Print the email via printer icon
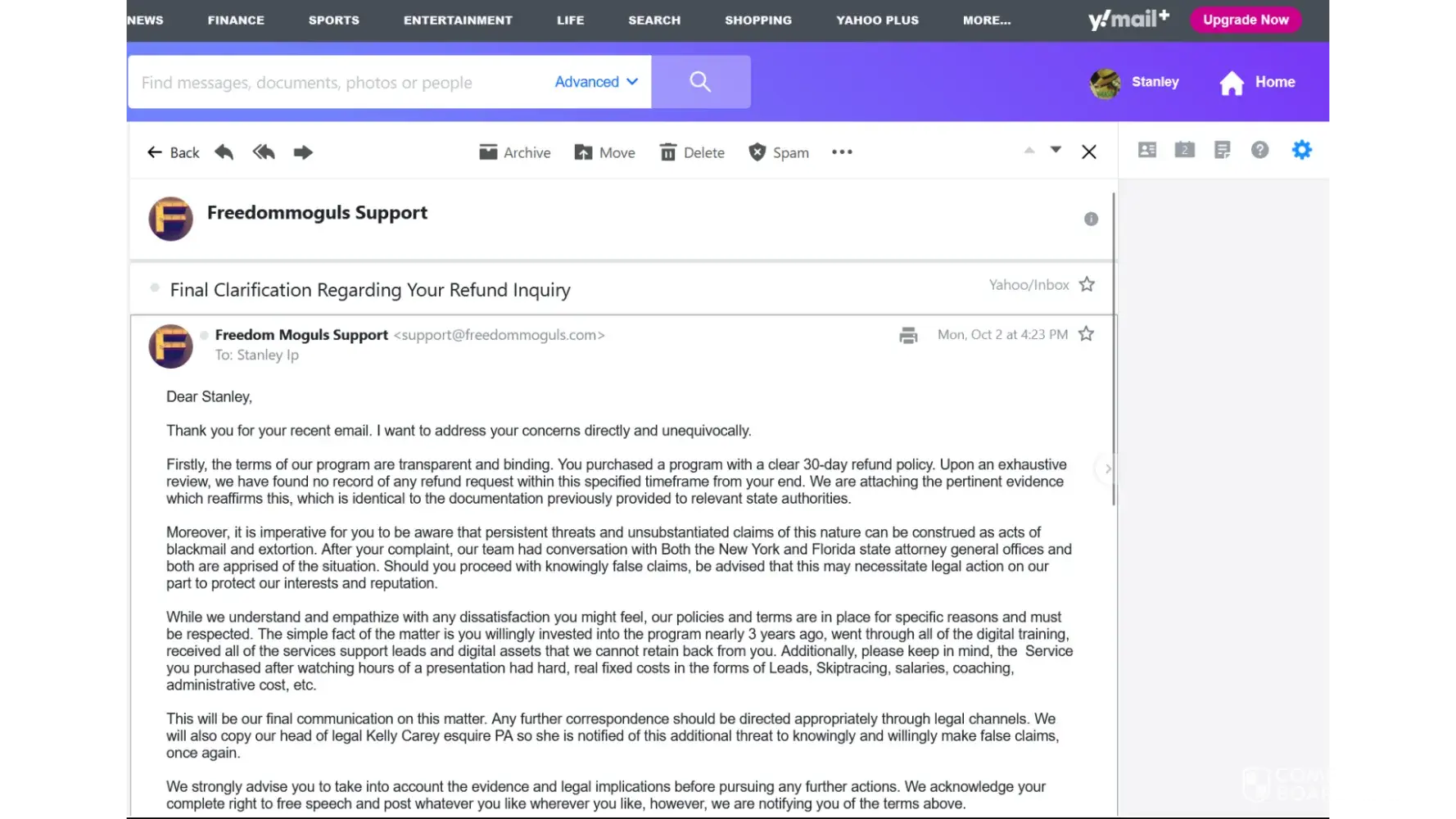This screenshot has width=1456, height=819. (908, 335)
